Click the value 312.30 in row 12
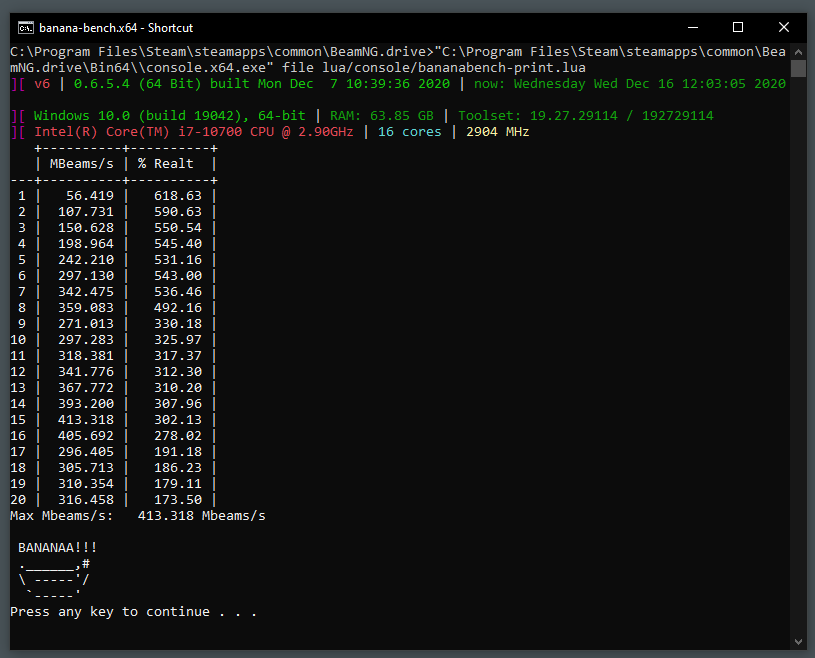 [x=178, y=372]
